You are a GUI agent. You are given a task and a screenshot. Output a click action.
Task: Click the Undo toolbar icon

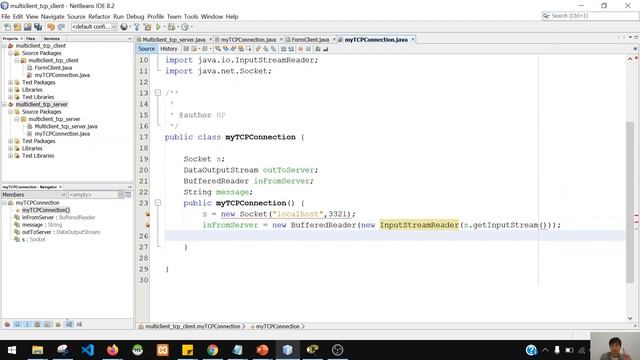click(51, 27)
